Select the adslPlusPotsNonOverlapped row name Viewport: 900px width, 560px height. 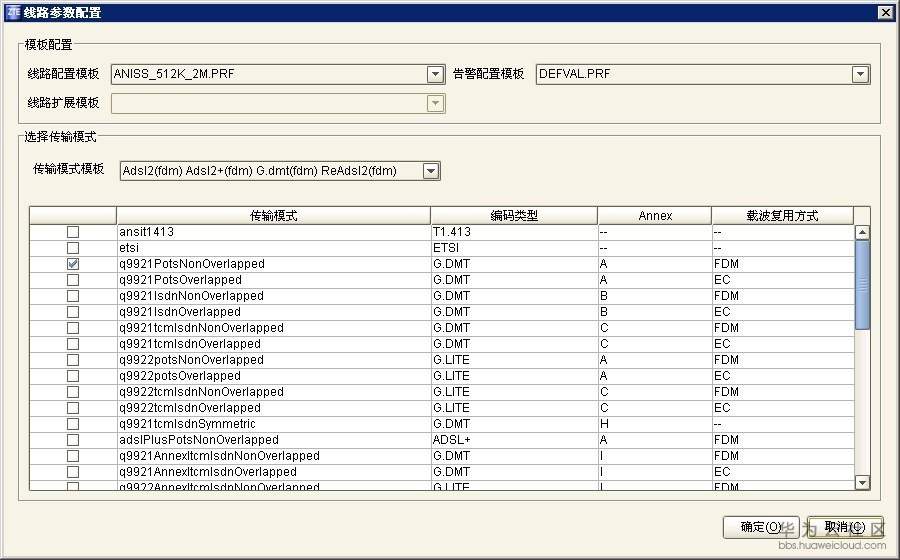pyautogui.click(x=199, y=440)
